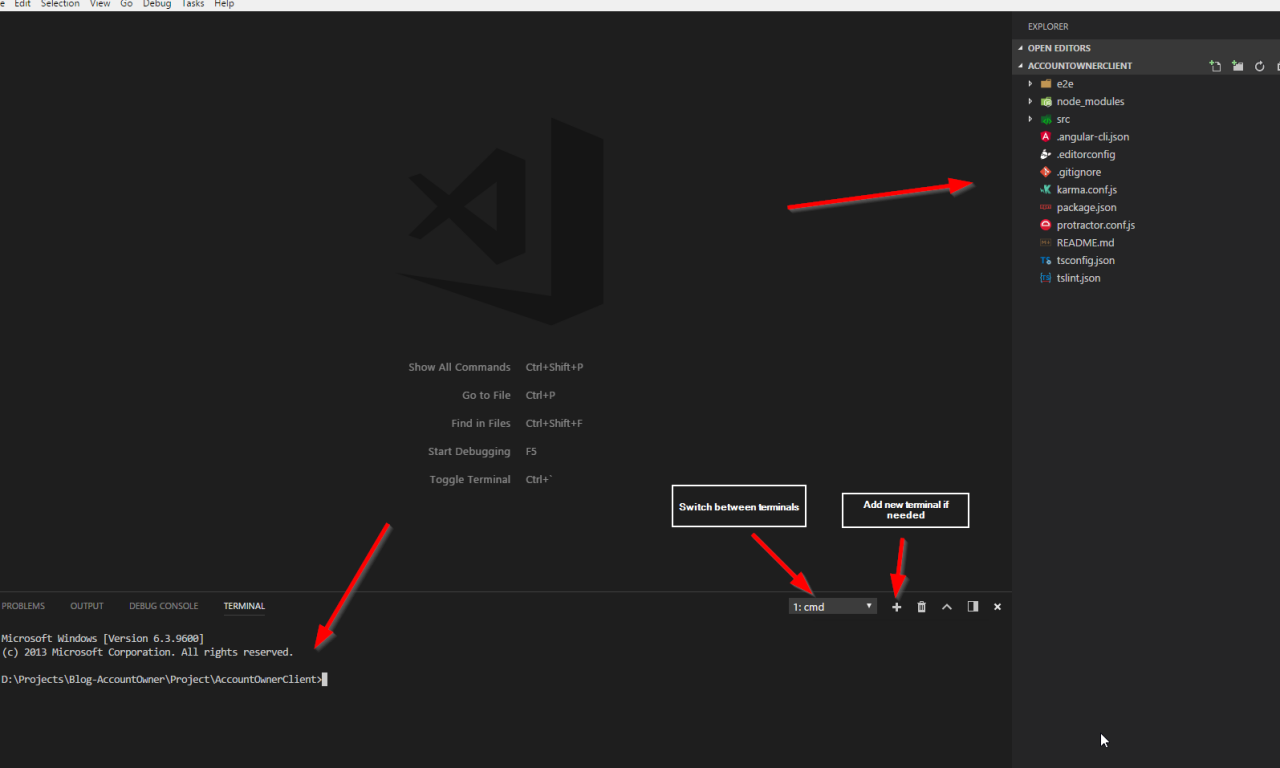The height and width of the screenshot is (768, 1280).
Task: Open the terminal selector dropdown '1: cmd'
Action: click(832, 607)
